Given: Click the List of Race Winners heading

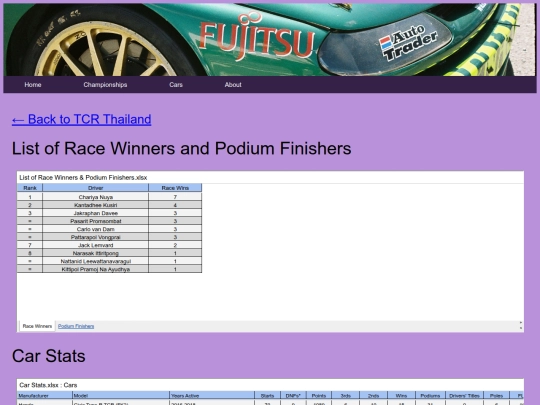Looking at the screenshot, I should click(181, 148).
